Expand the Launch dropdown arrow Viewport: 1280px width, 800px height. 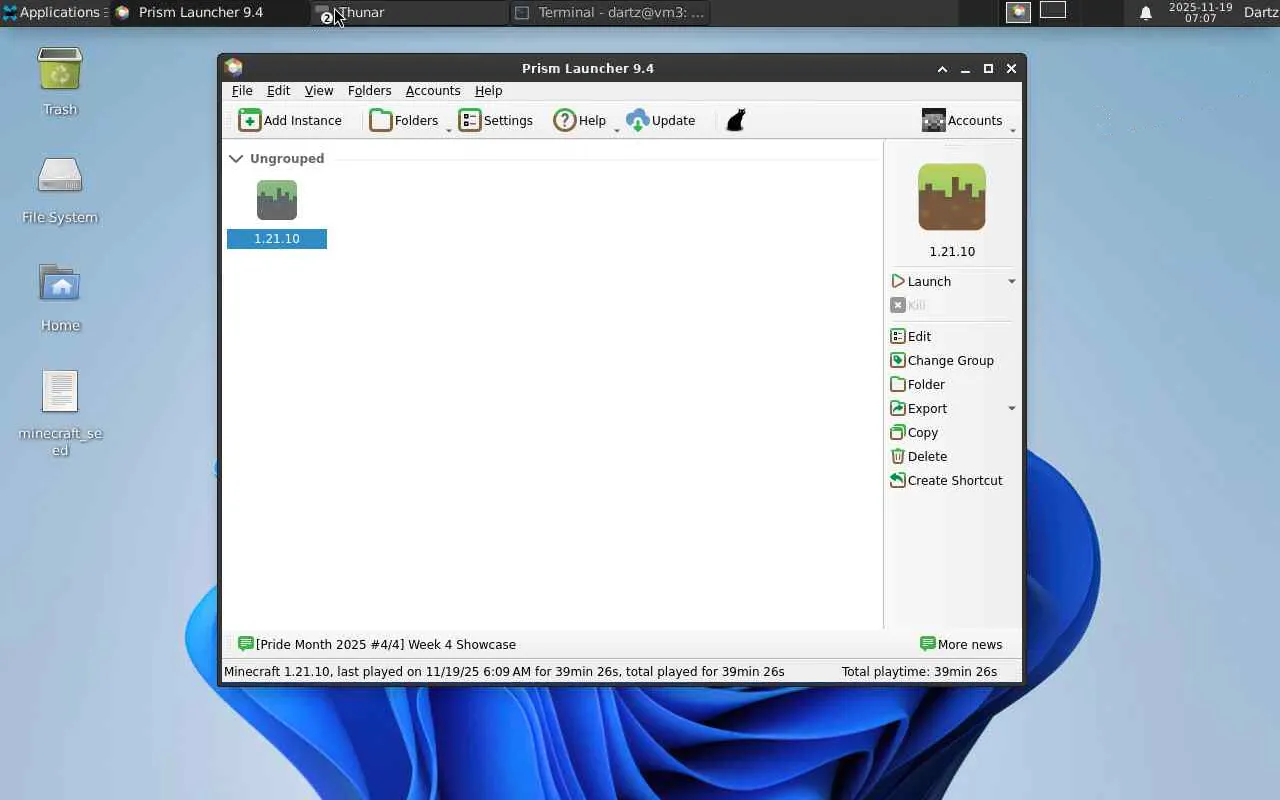pyautogui.click(x=1012, y=282)
